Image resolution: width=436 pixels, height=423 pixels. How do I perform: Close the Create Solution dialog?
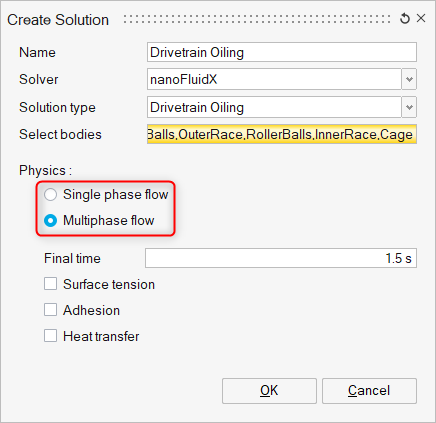coord(421,18)
